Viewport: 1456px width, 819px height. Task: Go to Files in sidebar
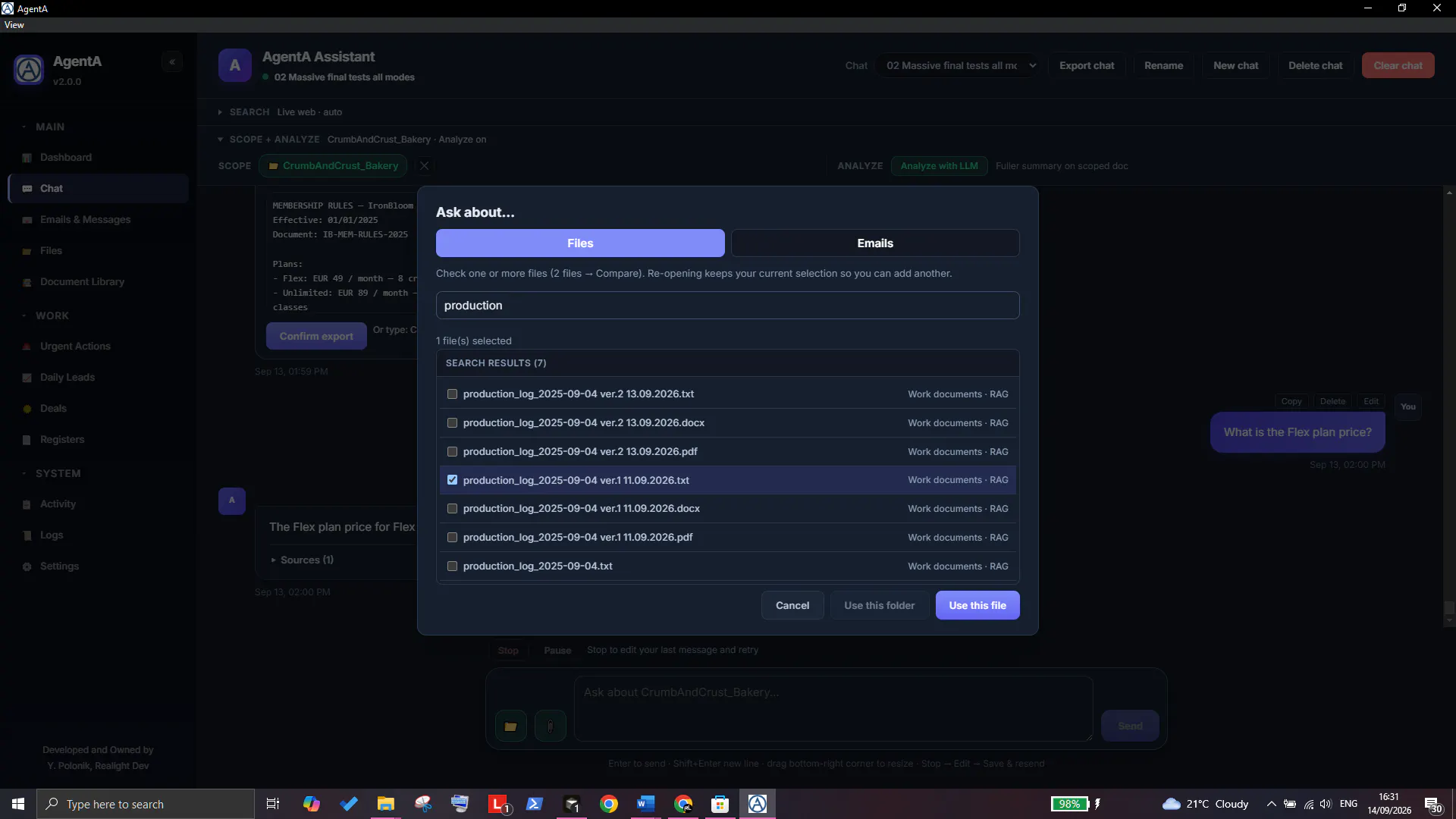coord(98,251)
